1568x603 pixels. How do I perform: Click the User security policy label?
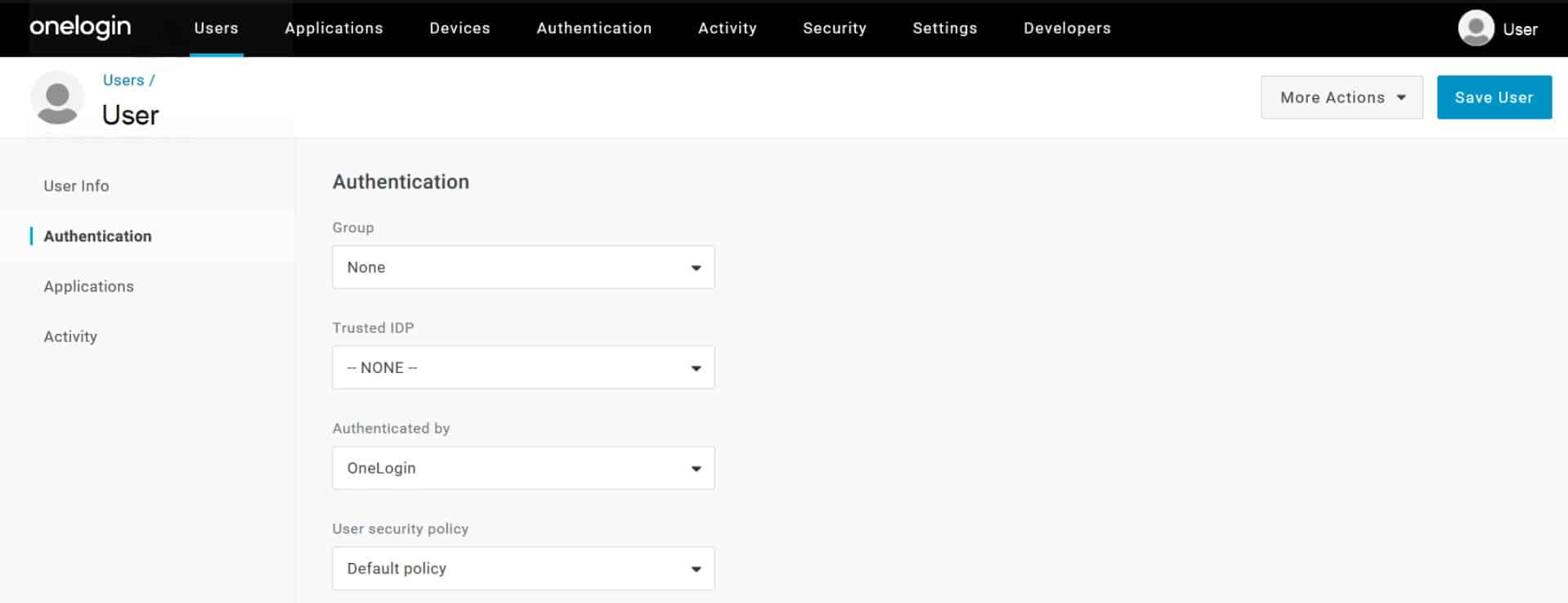pyautogui.click(x=400, y=529)
